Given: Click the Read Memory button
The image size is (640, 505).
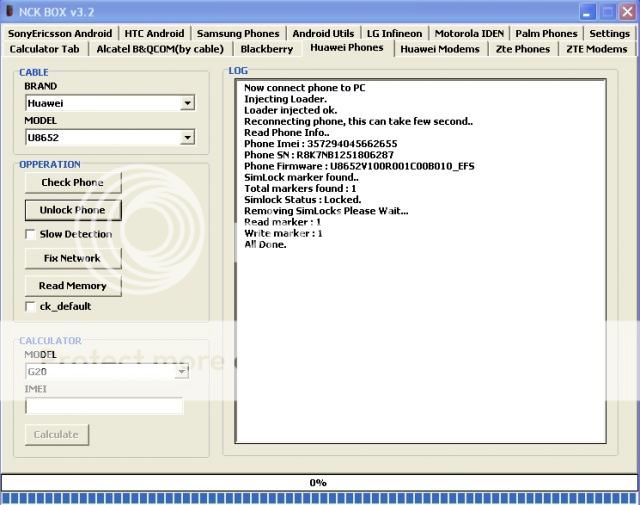Looking at the screenshot, I should coord(72,286).
